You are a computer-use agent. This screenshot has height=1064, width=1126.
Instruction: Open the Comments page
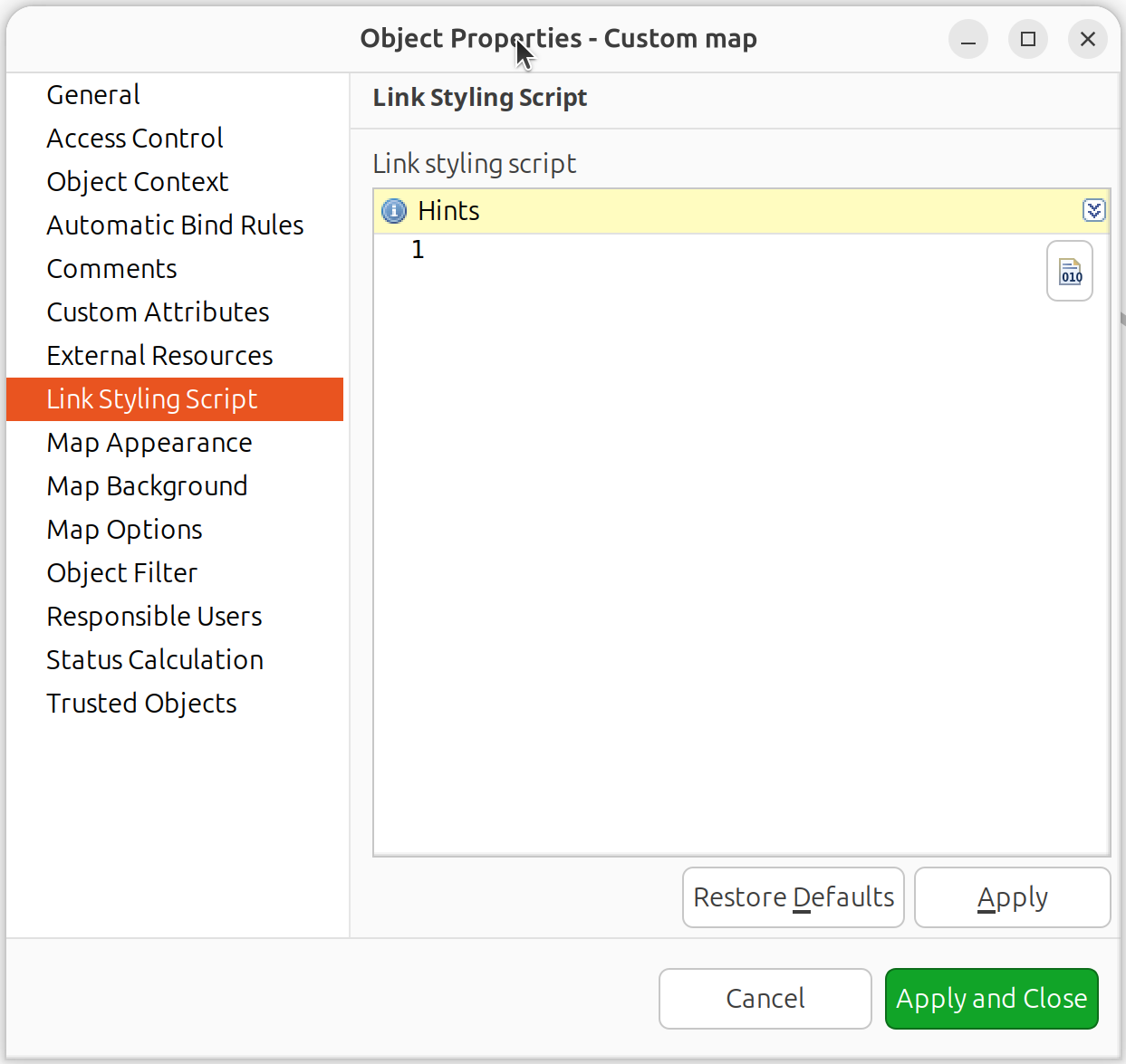(111, 268)
